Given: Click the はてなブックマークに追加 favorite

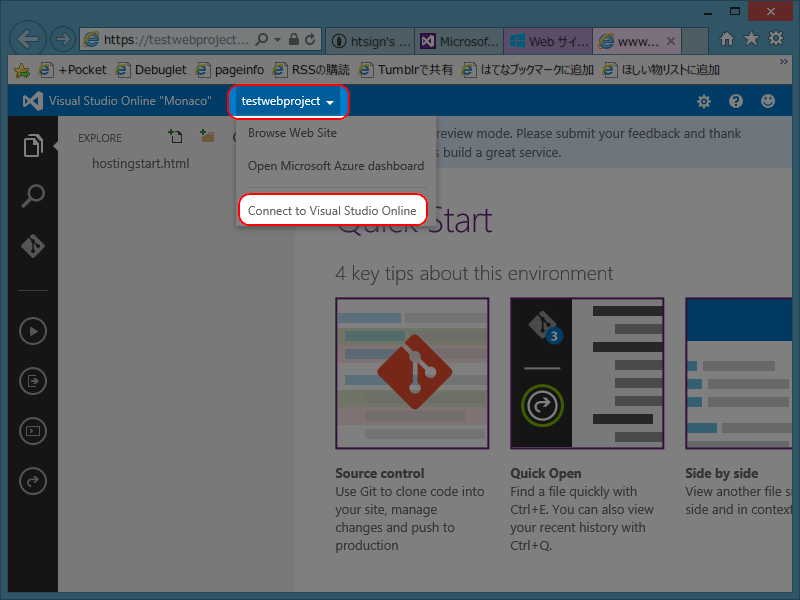Looking at the screenshot, I should 528,70.
